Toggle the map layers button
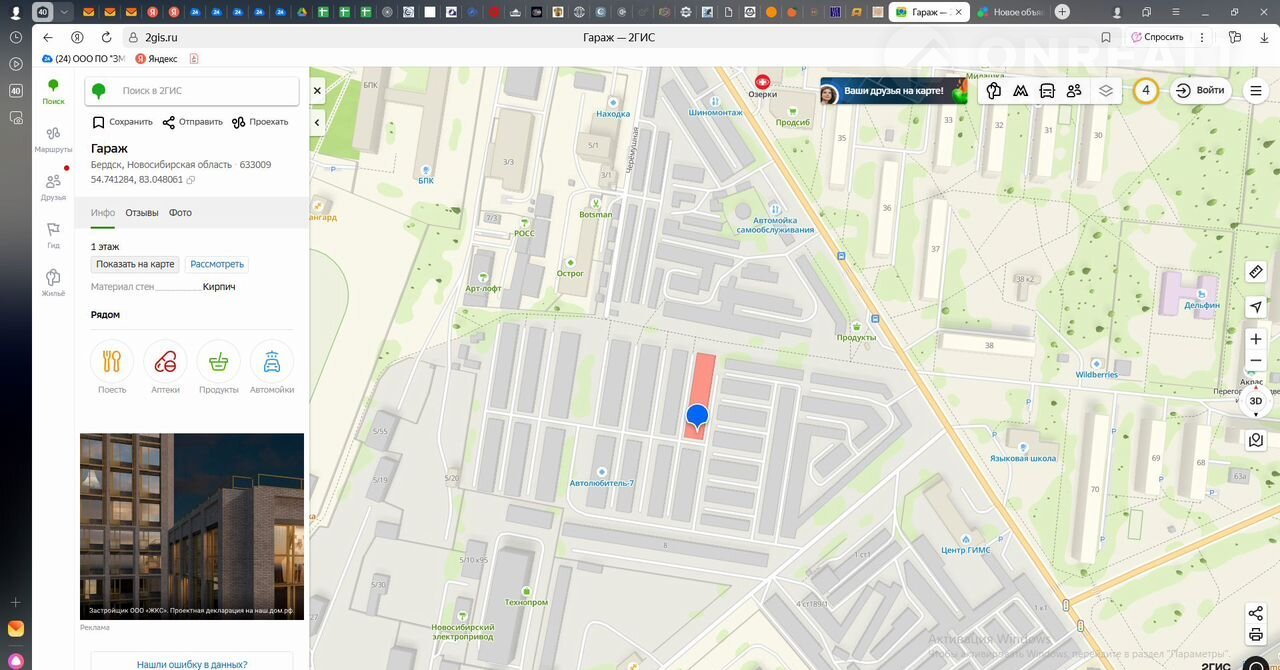Screen dimensions: 1280x670 (x=1105, y=90)
